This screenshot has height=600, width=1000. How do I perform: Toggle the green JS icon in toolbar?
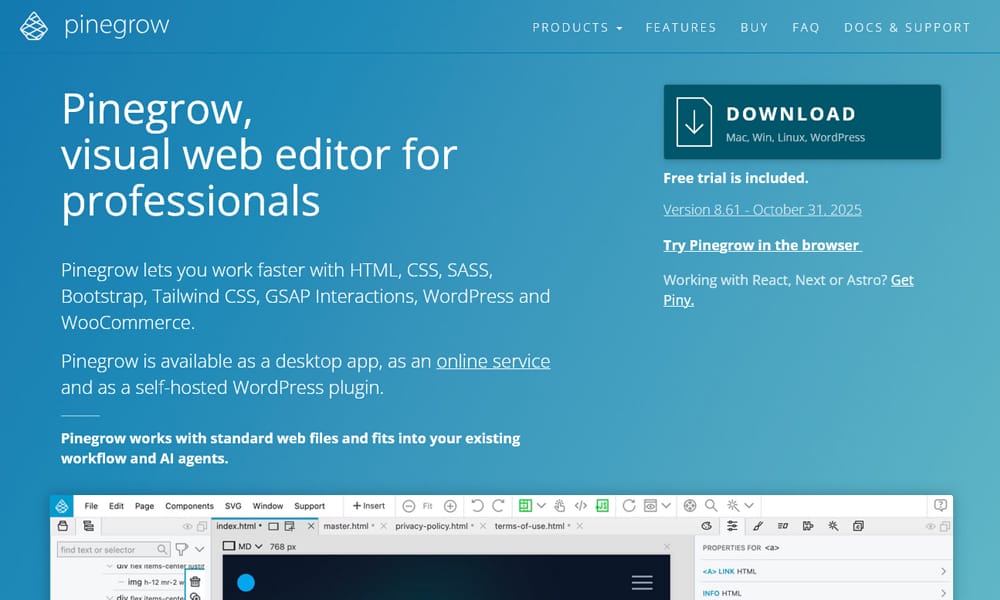point(602,506)
